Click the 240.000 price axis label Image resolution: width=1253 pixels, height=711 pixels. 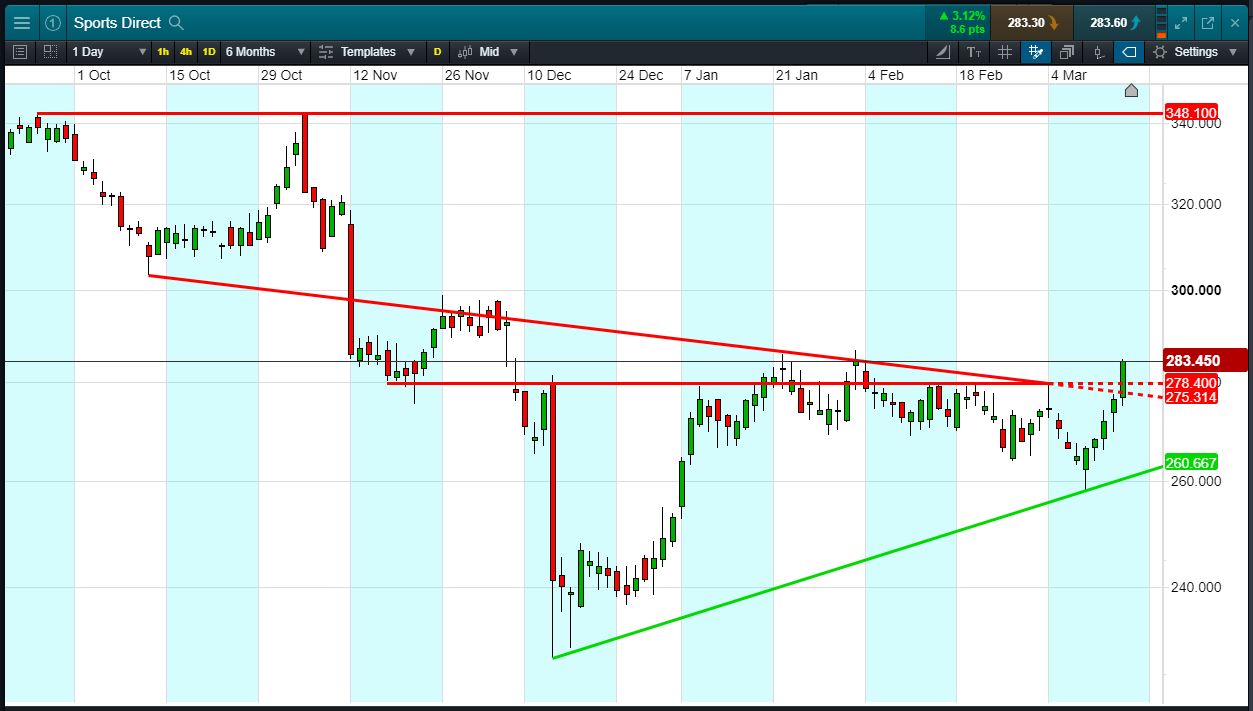(1197, 587)
